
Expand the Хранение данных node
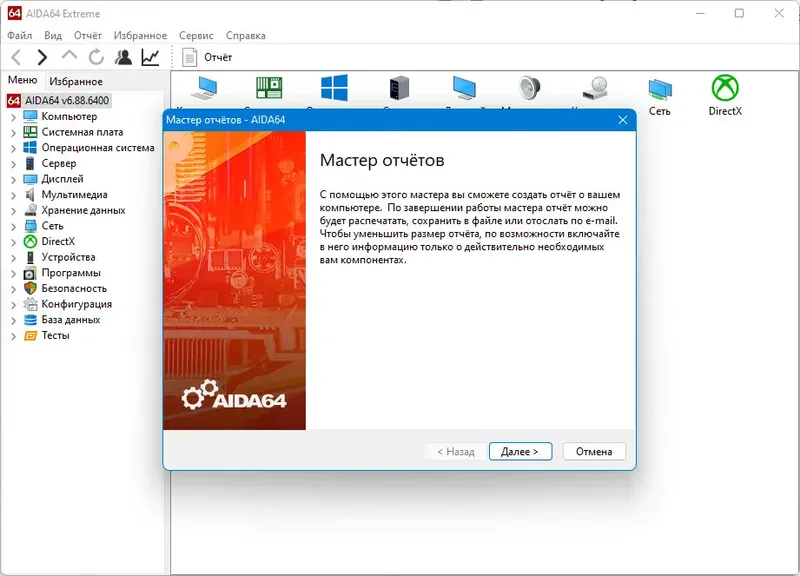pyautogui.click(x=13, y=211)
